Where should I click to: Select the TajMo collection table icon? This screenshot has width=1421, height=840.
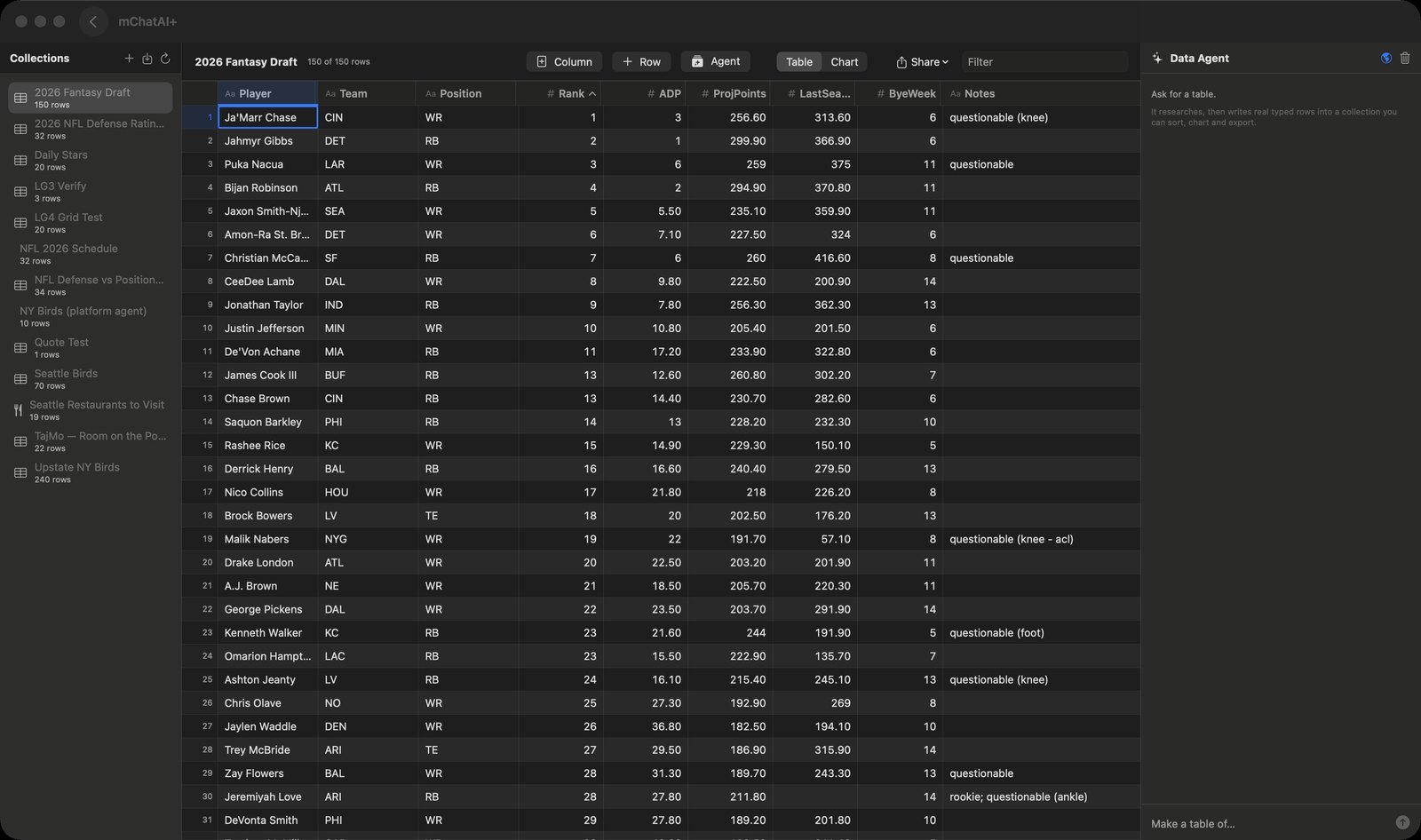(20, 441)
